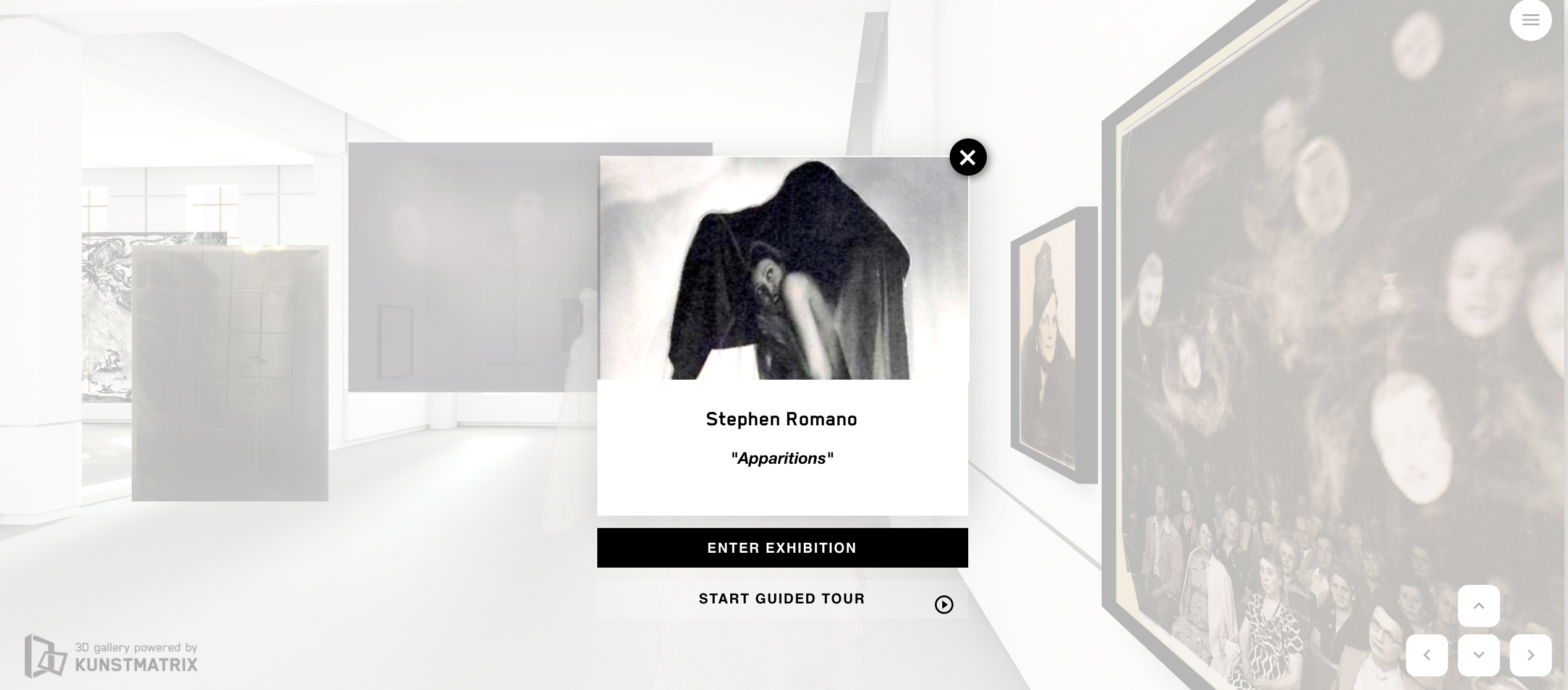Image resolution: width=1568 pixels, height=690 pixels.
Task: Start the guided tour
Action: point(782,598)
